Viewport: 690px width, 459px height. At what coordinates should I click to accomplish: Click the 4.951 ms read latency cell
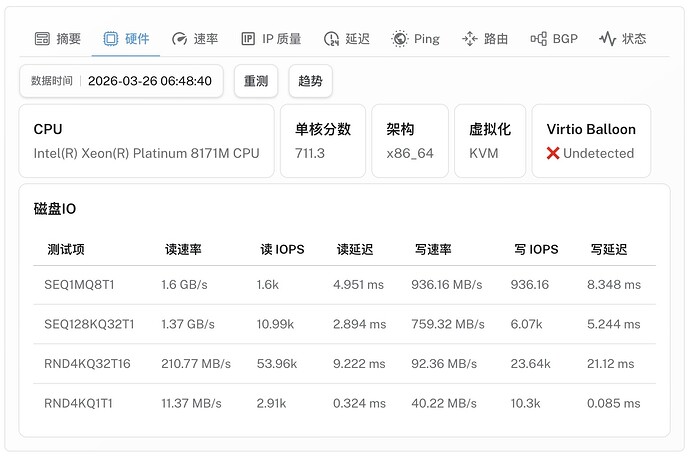point(358,285)
